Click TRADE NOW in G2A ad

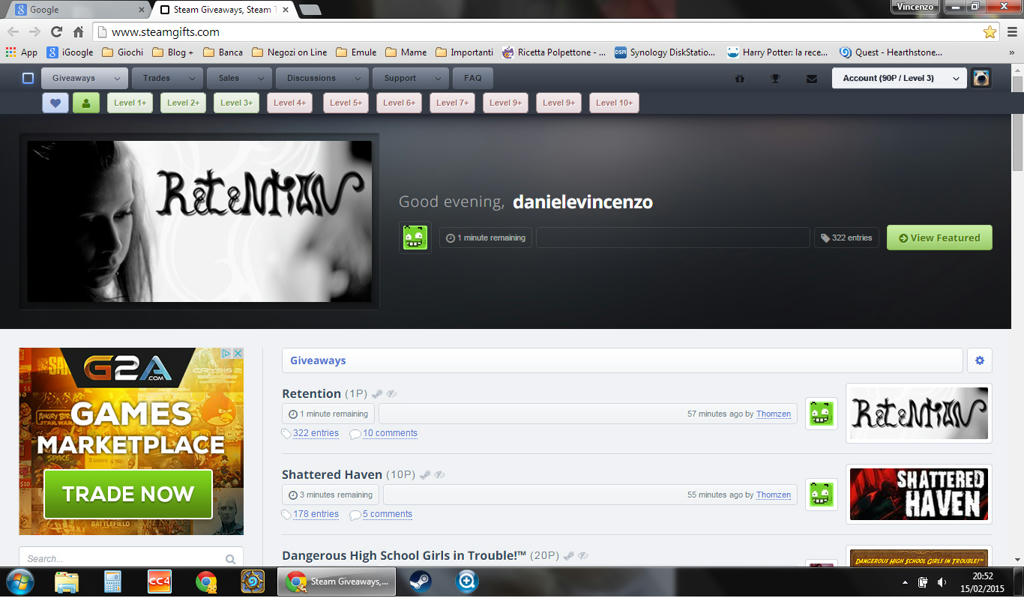(128, 494)
